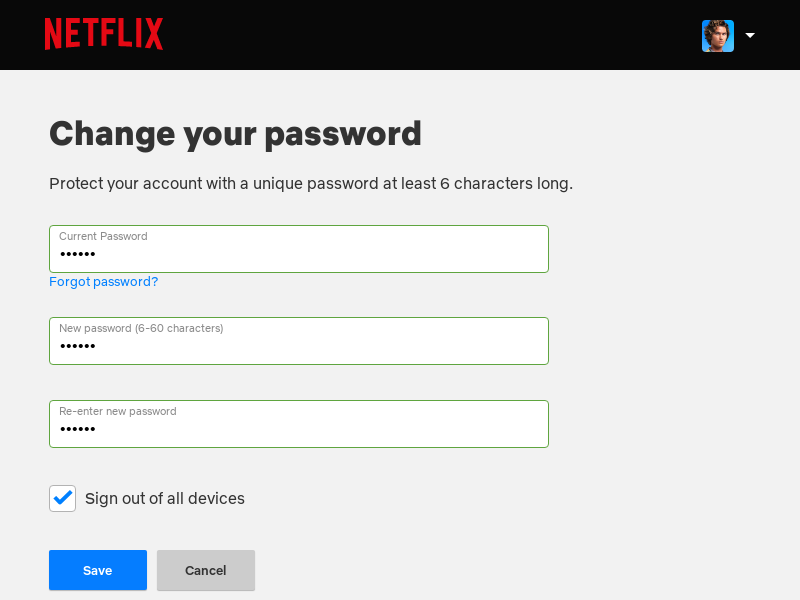Click the empty black header bar area
800x600 pixels.
pyautogui.click(x=430, y=35)
